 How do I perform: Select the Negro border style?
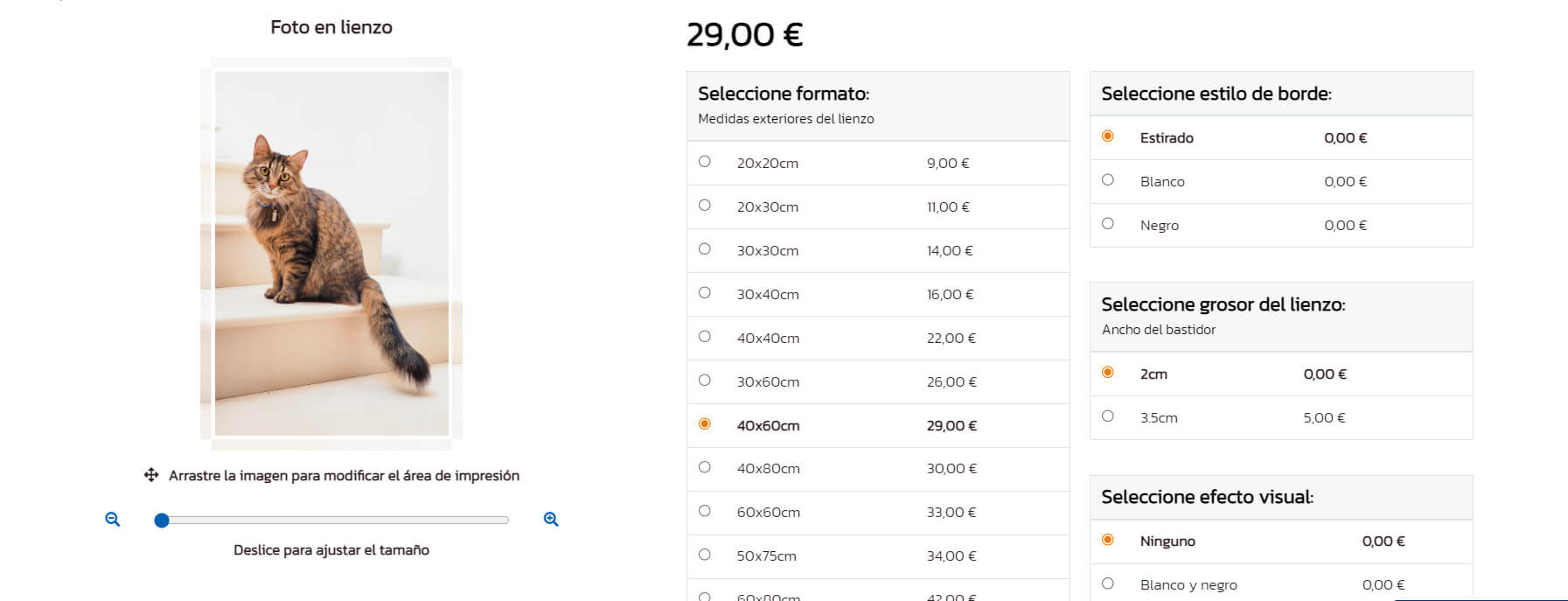click(x=1108, y=224)
